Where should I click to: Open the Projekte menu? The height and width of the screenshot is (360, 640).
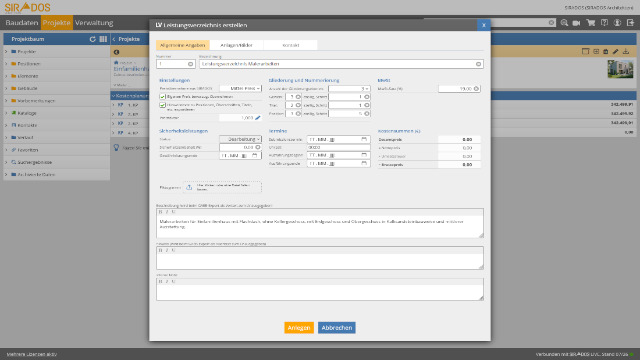tap(56, 23)
